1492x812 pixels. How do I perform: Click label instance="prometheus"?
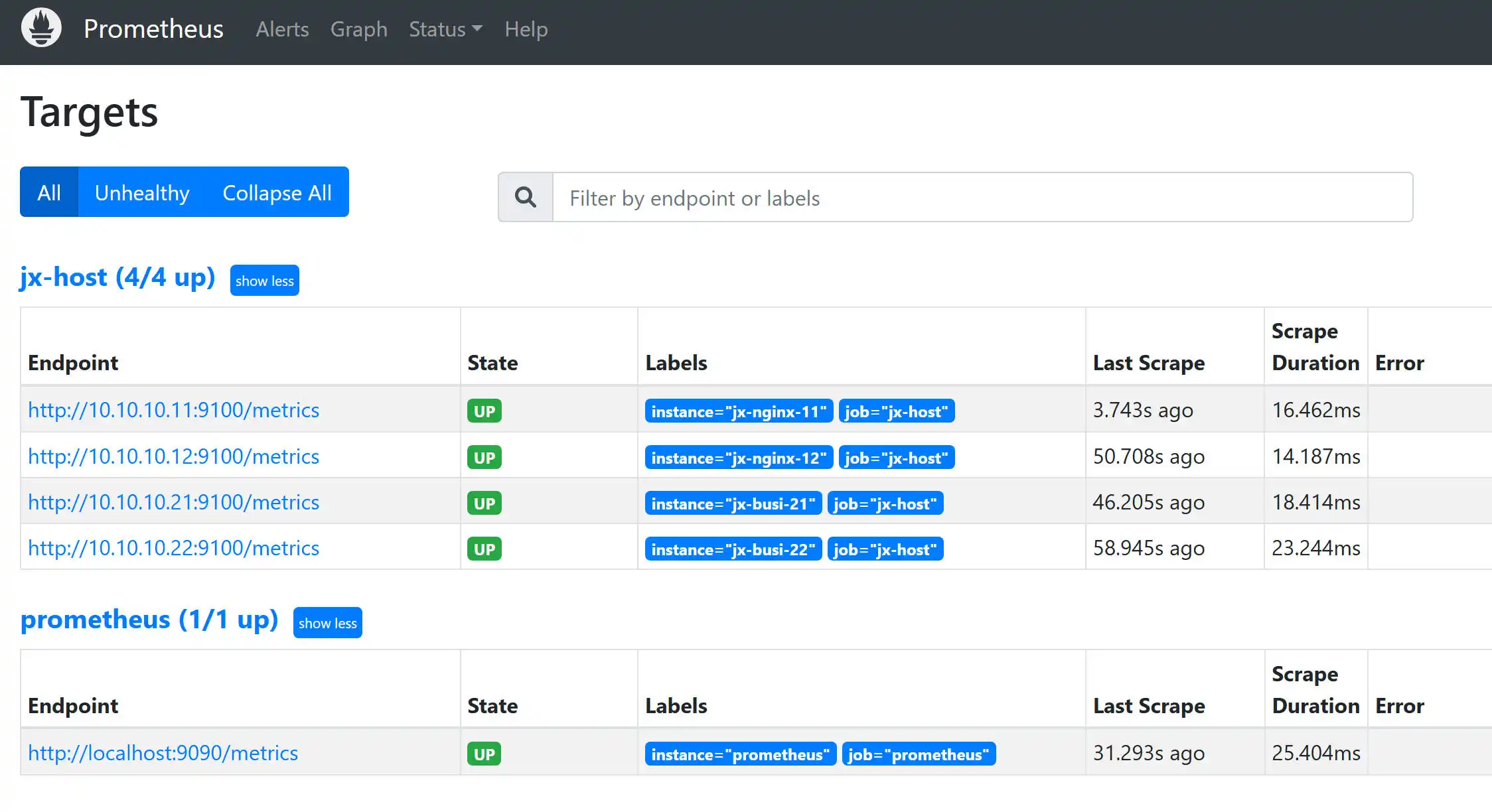click(741, 754)
